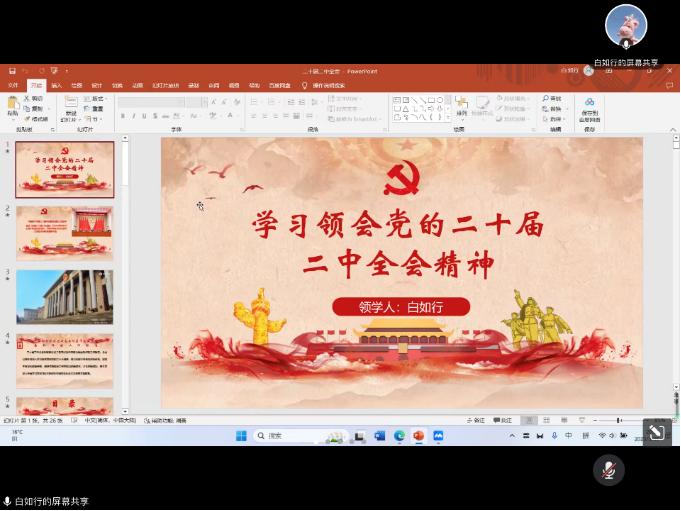
Task: Open the File menu tab
Action: pos(13,85)
